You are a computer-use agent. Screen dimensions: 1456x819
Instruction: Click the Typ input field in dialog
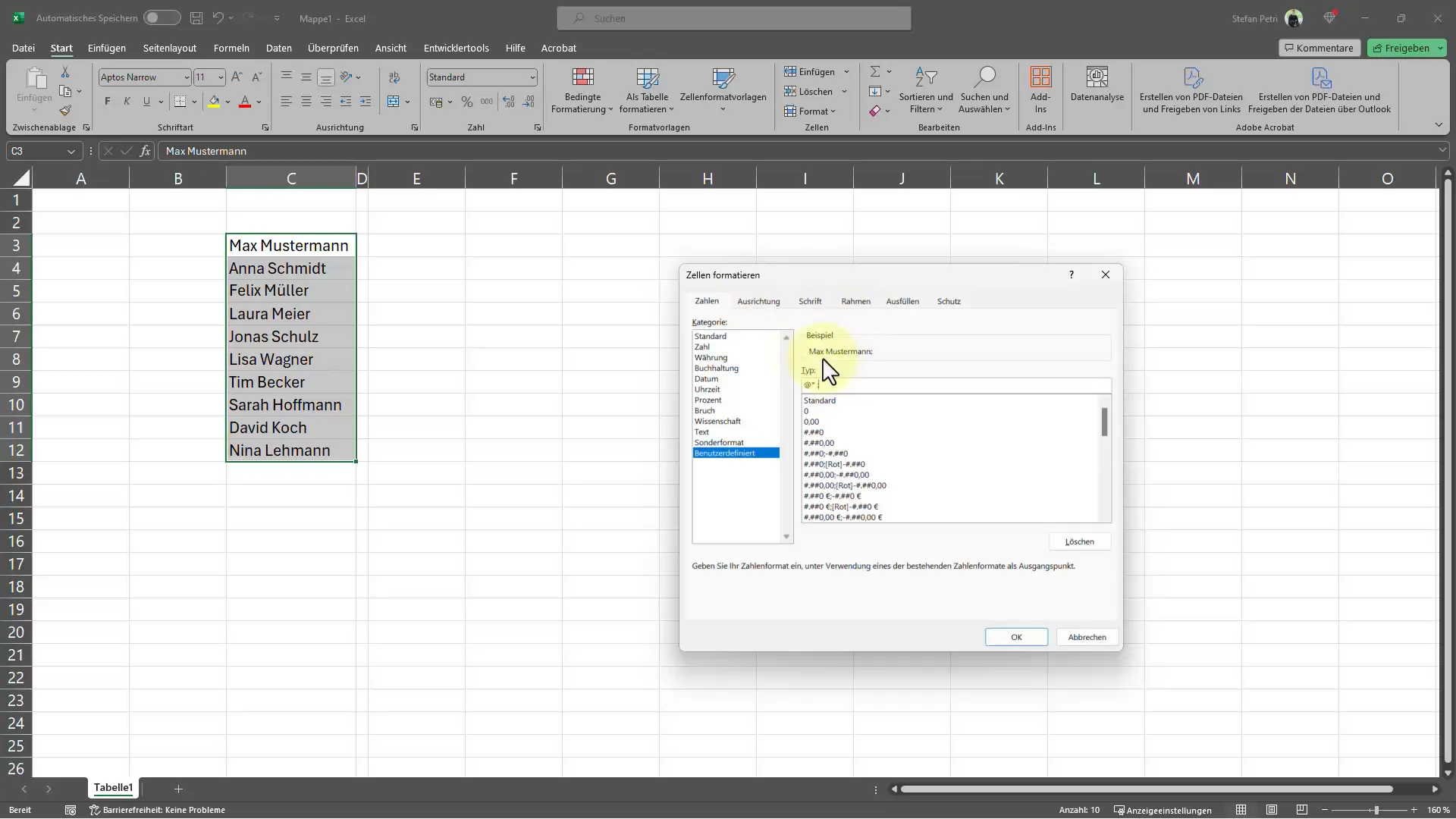(x=954, y=385)
